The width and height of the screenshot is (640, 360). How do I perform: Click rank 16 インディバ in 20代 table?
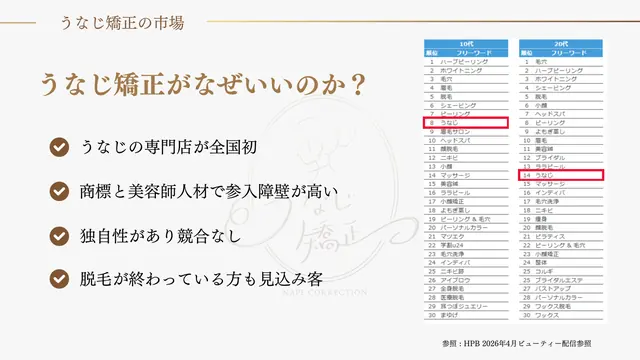(x=561, y=193)
